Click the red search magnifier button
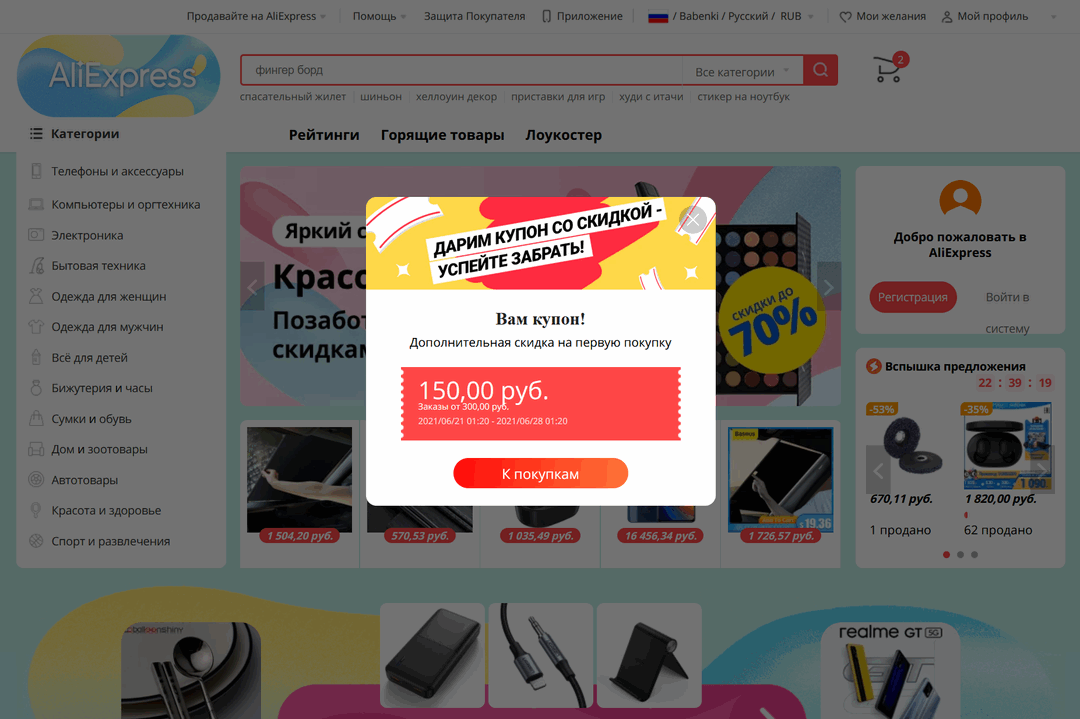Viewport: 1080px width, 719px height. click(x=820, y=70)
